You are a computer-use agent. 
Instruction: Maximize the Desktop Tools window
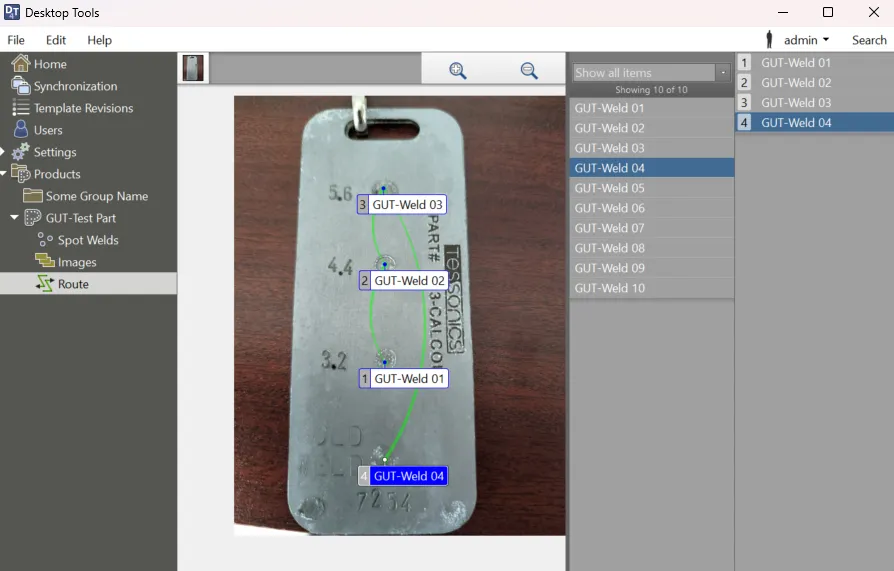tap(828, 12)
